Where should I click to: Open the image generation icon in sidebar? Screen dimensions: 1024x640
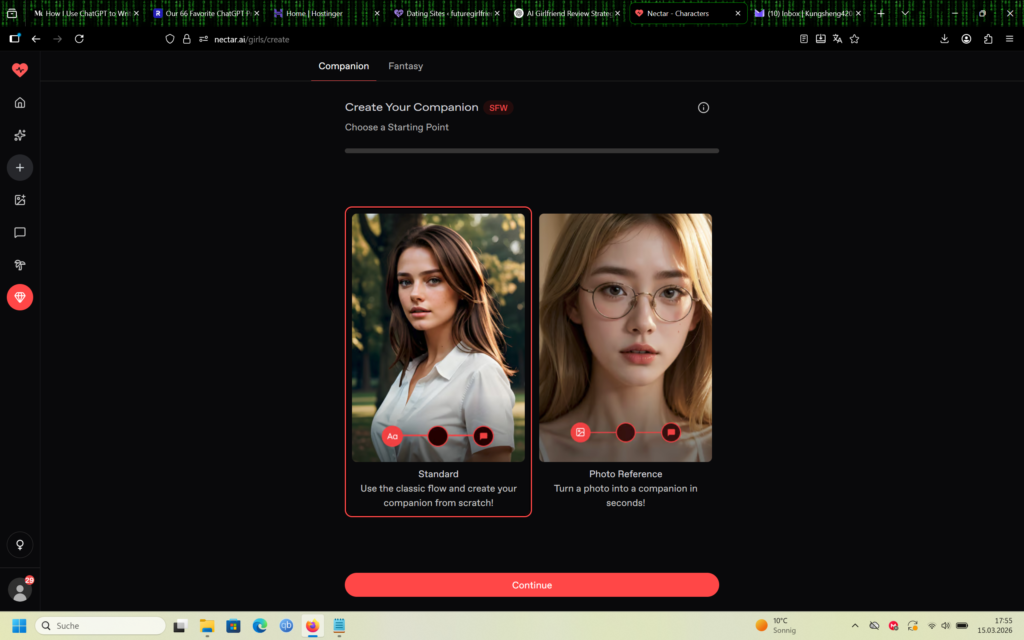pyautogui.click(x=20, y=199)
